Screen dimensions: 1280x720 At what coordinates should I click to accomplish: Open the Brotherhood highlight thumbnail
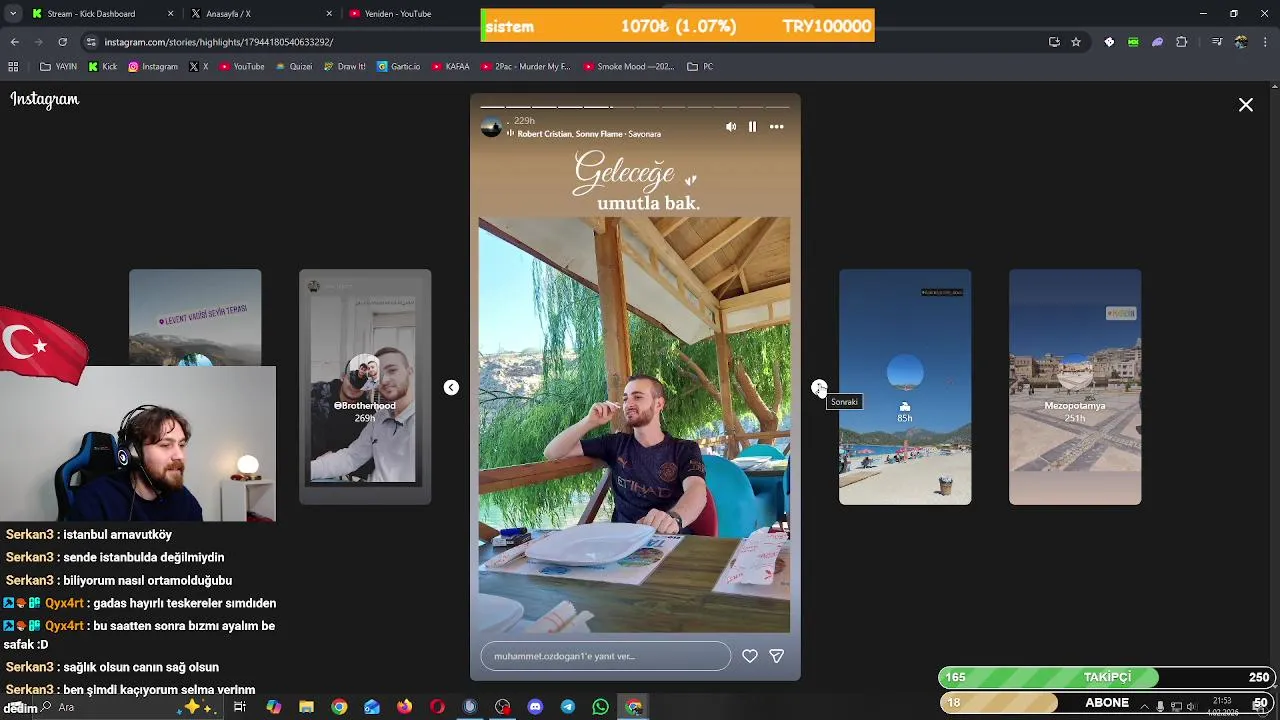pyautogui.click(x=365, y=387)
